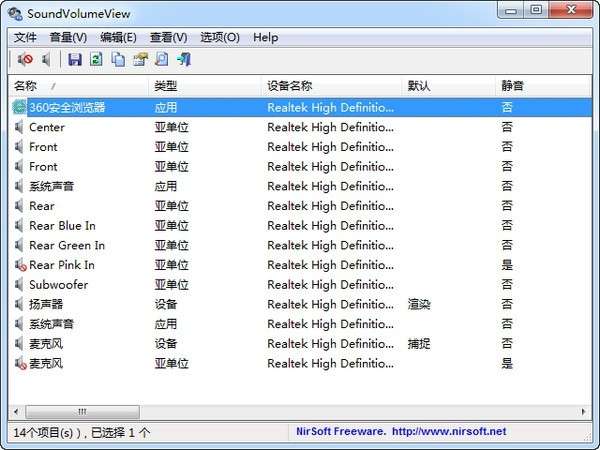
Task: Open the 文件 menu
Action: point(25,38)
